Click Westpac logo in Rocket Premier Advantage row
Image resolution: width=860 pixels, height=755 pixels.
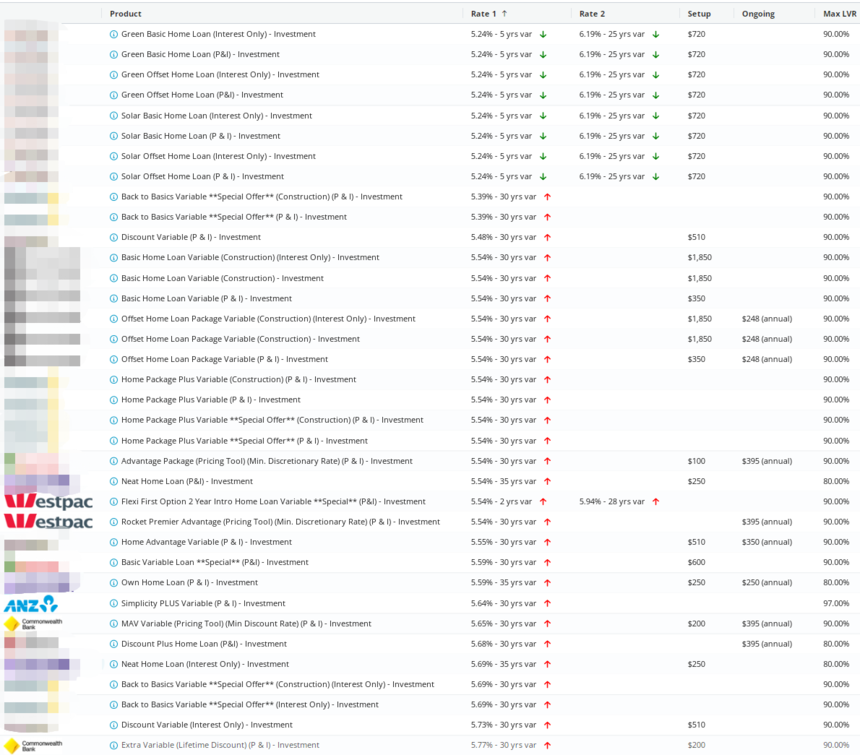pos(49,521)
